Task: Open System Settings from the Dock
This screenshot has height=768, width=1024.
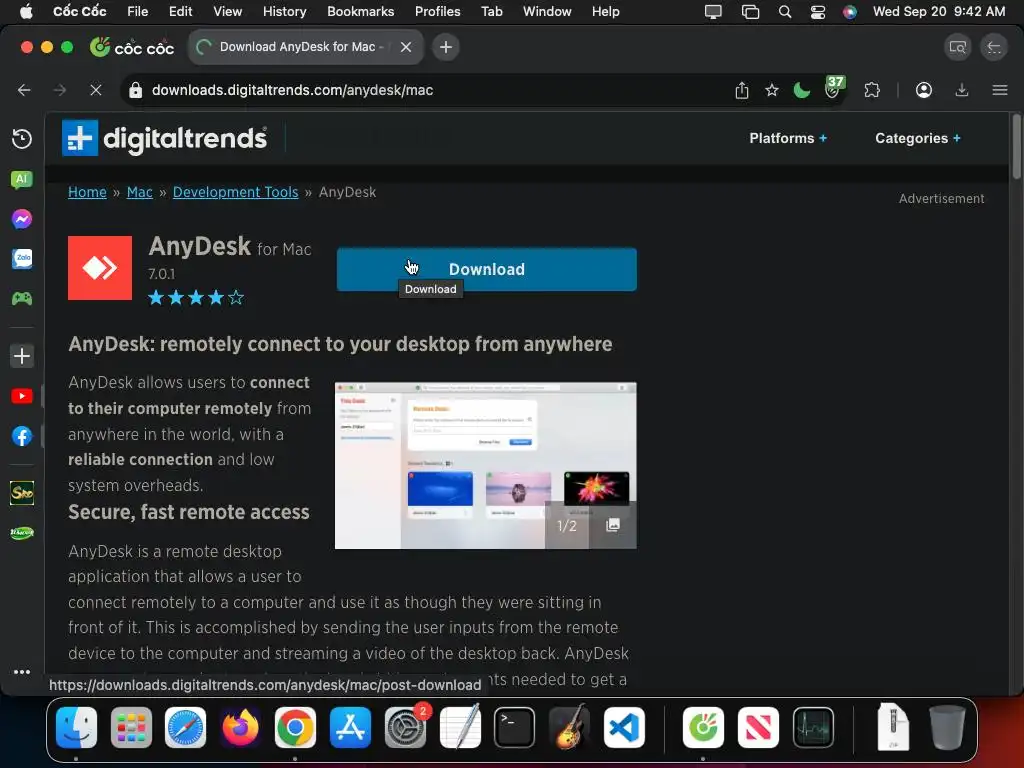Action: [x=406, y=727]
